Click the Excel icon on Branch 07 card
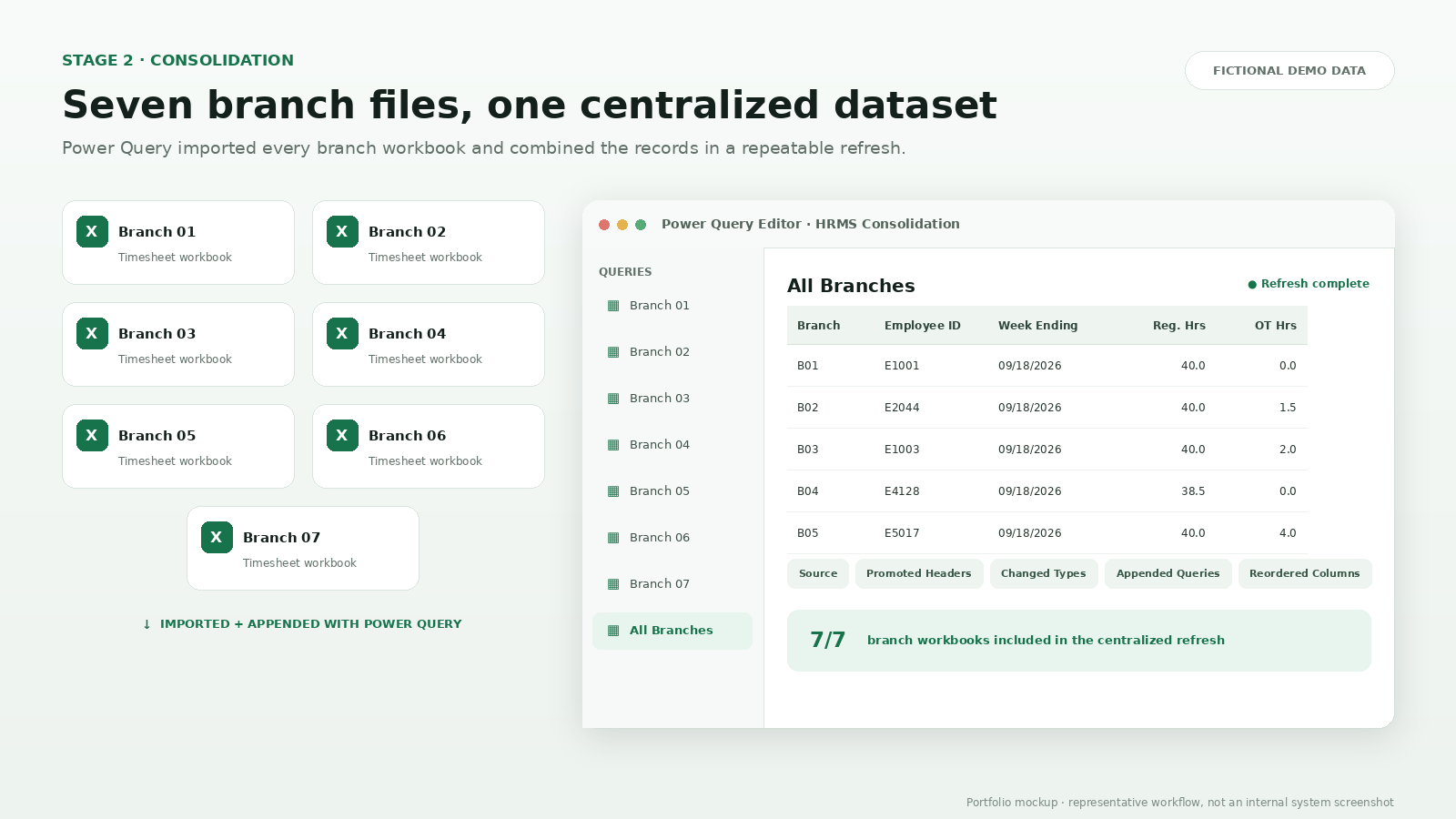 [x=217, y=537]
